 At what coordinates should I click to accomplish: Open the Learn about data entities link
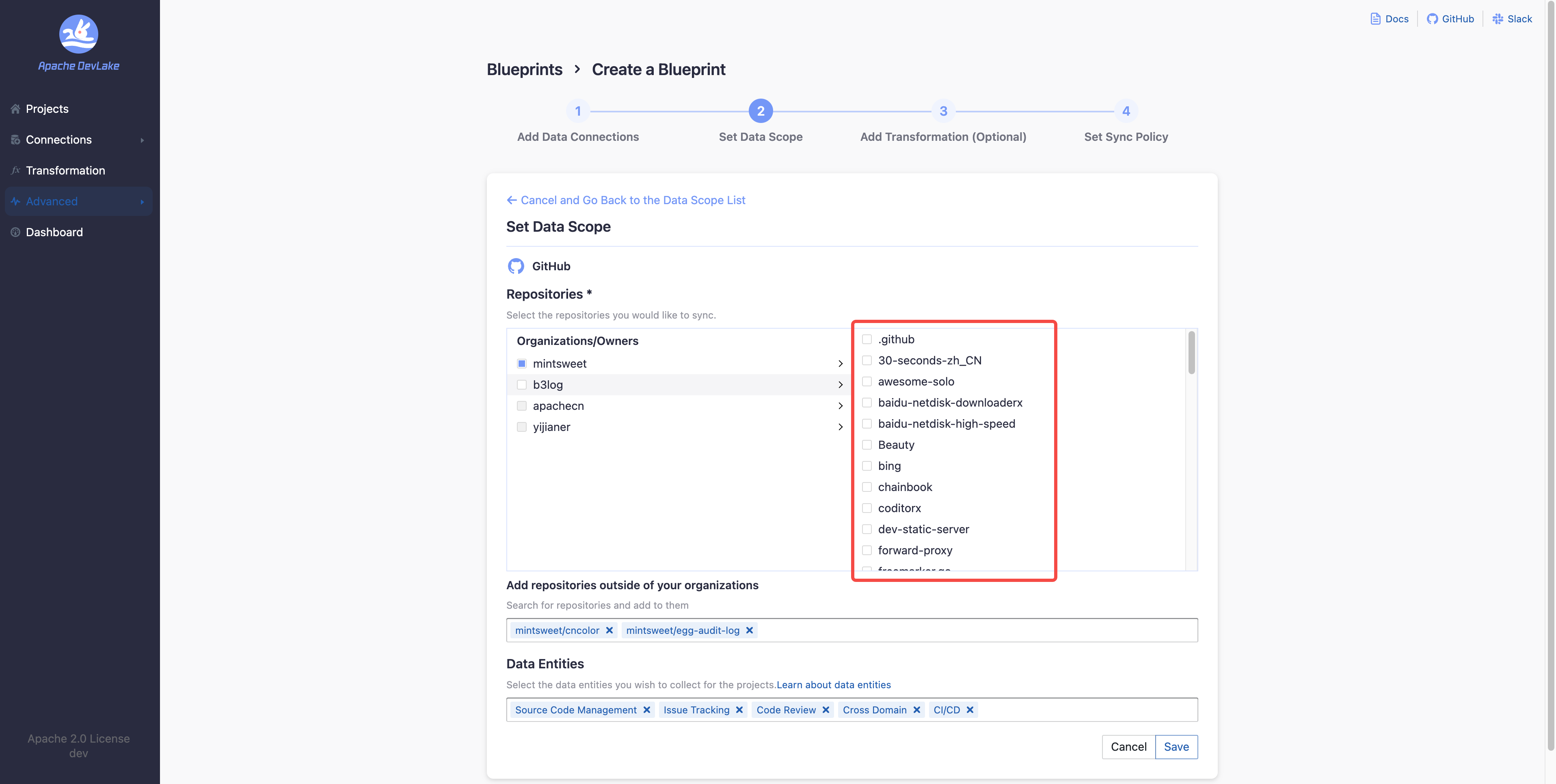[x=834, y=685]
